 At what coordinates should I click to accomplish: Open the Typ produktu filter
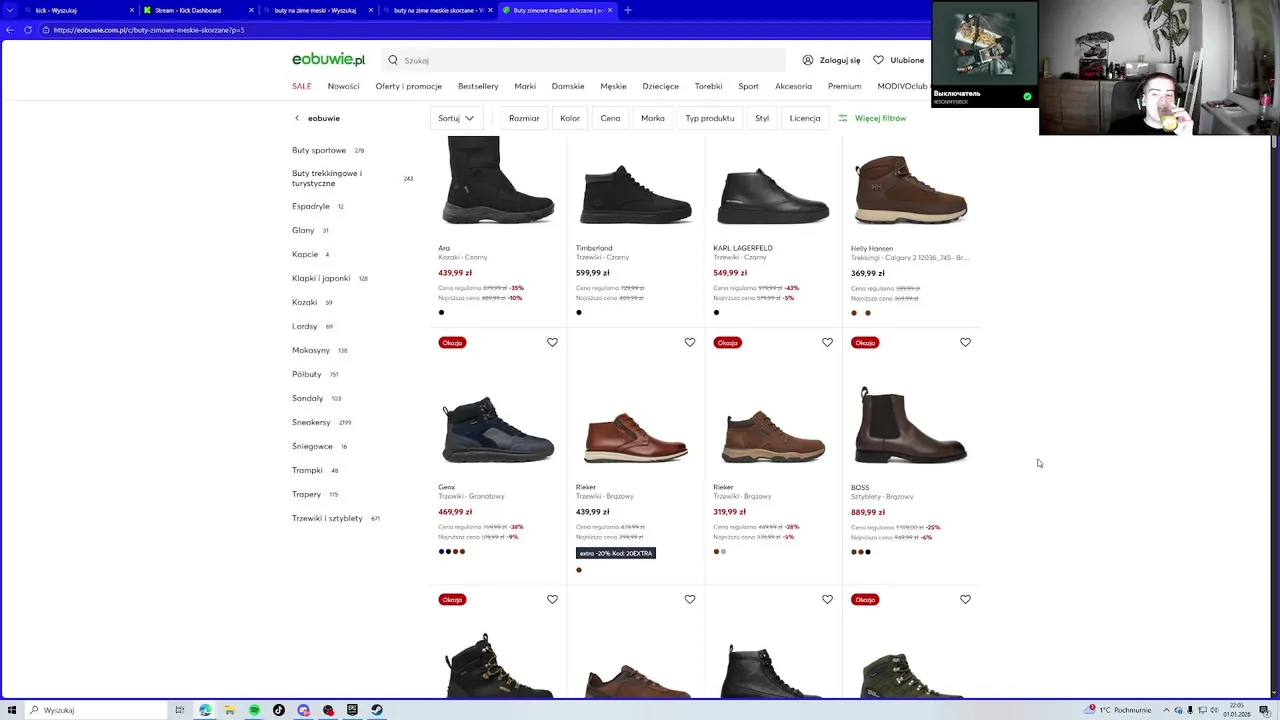tap(710, 118)
